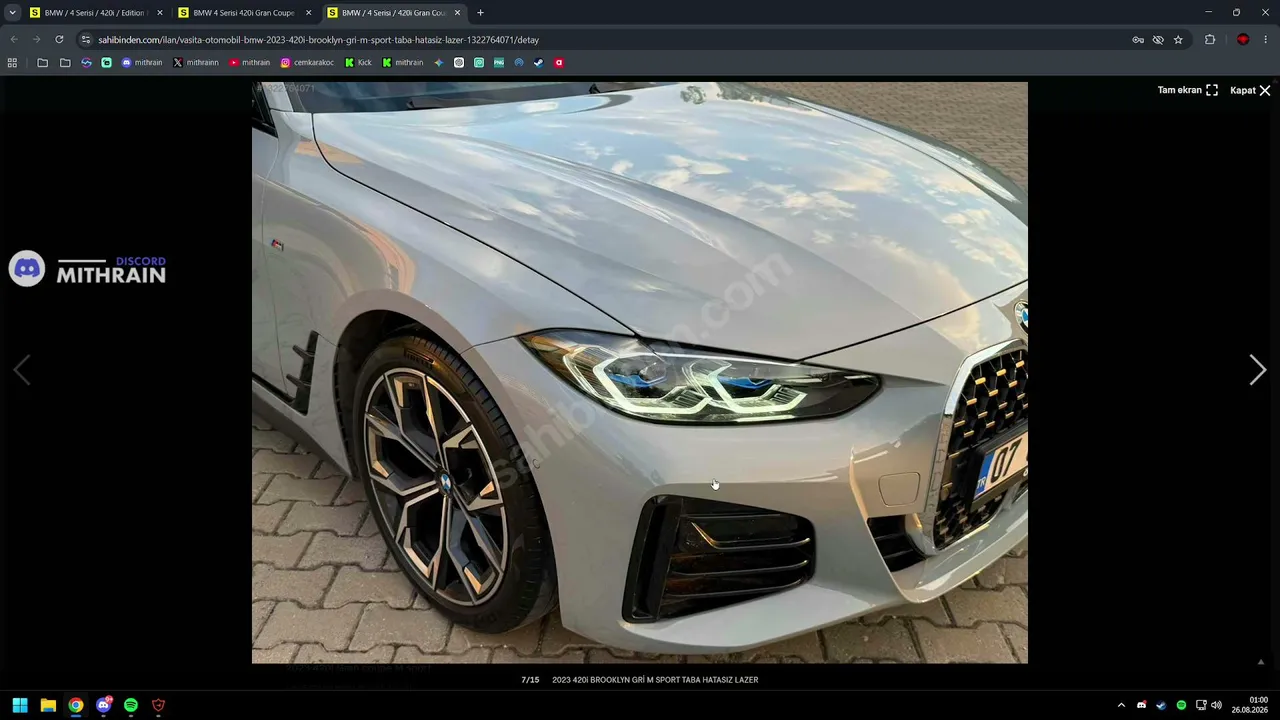Image resolution: width=1280 pixels, height=720 pixels.
Task: Click the sahibinden.com address bar URL
Action: tap(318, 40)
